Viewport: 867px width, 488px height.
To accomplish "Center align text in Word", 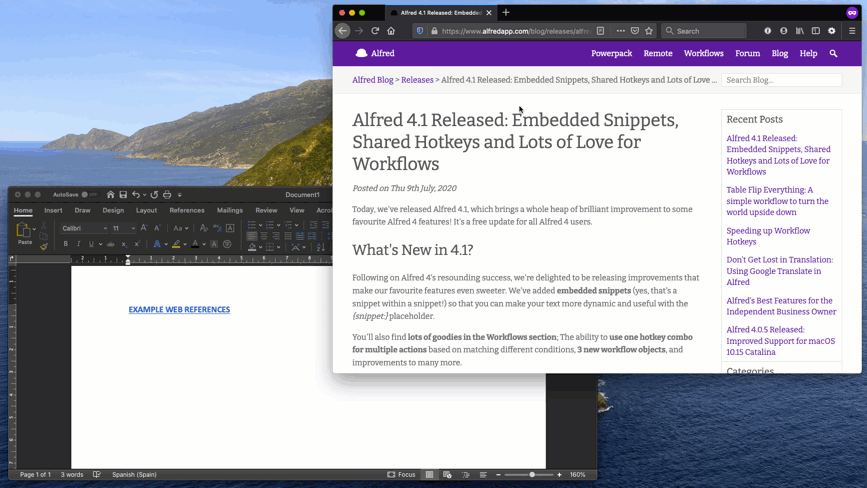I will (x=264, y=236).
